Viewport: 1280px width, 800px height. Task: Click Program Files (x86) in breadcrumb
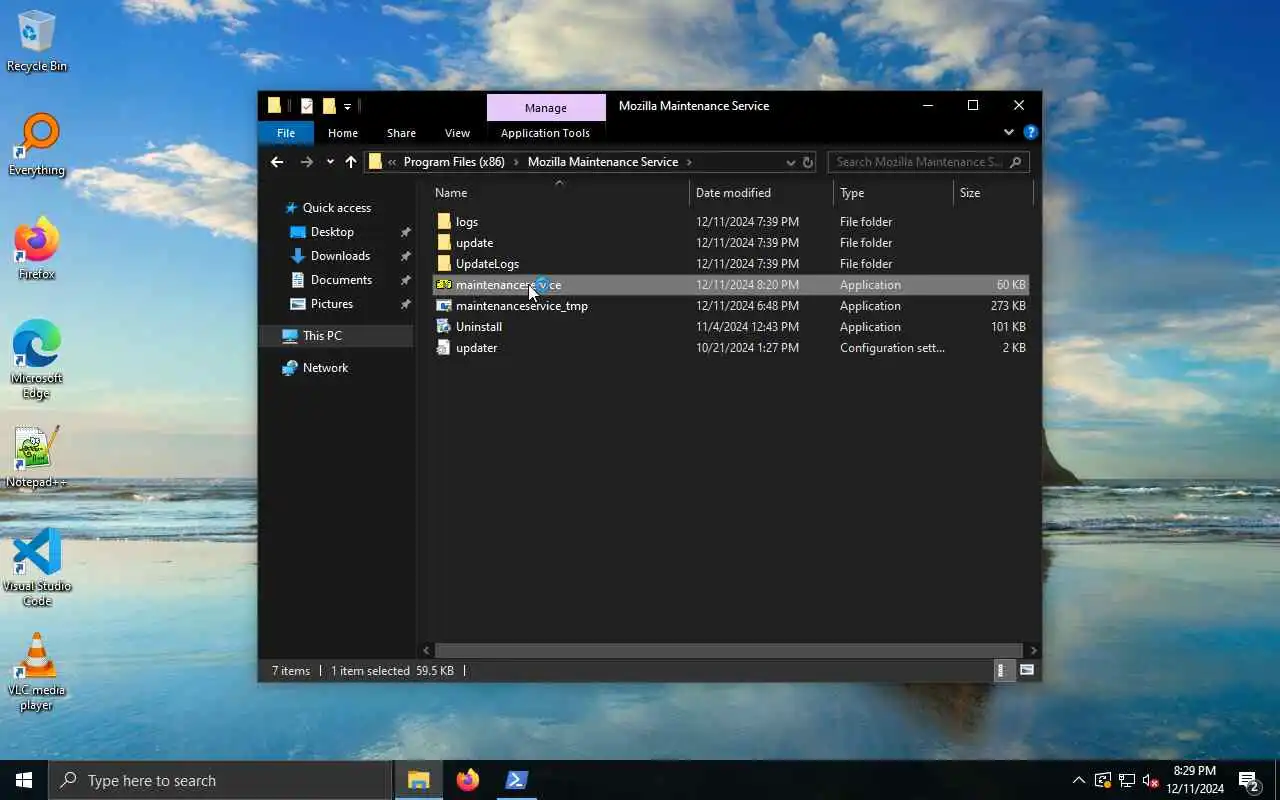tap(454, 162)
